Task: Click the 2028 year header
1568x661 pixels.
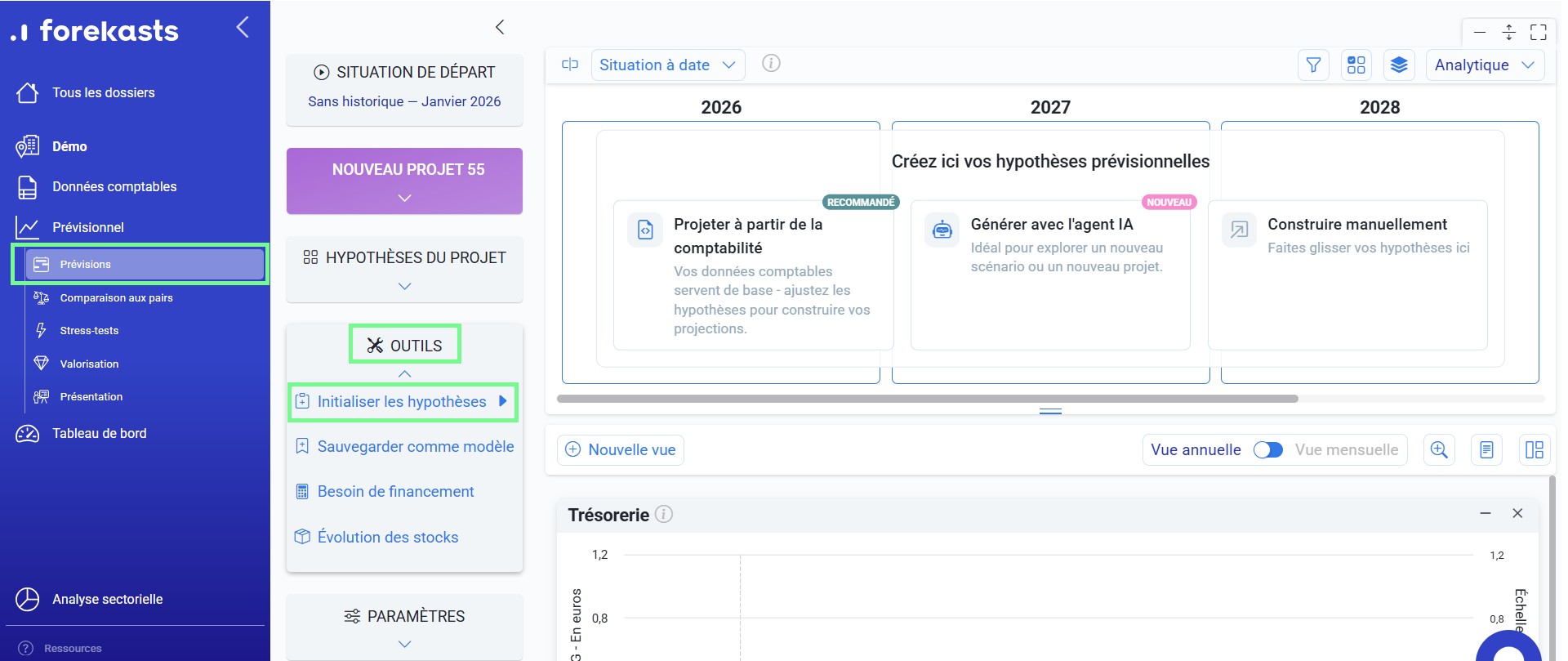Action: tap(1379, 107)
